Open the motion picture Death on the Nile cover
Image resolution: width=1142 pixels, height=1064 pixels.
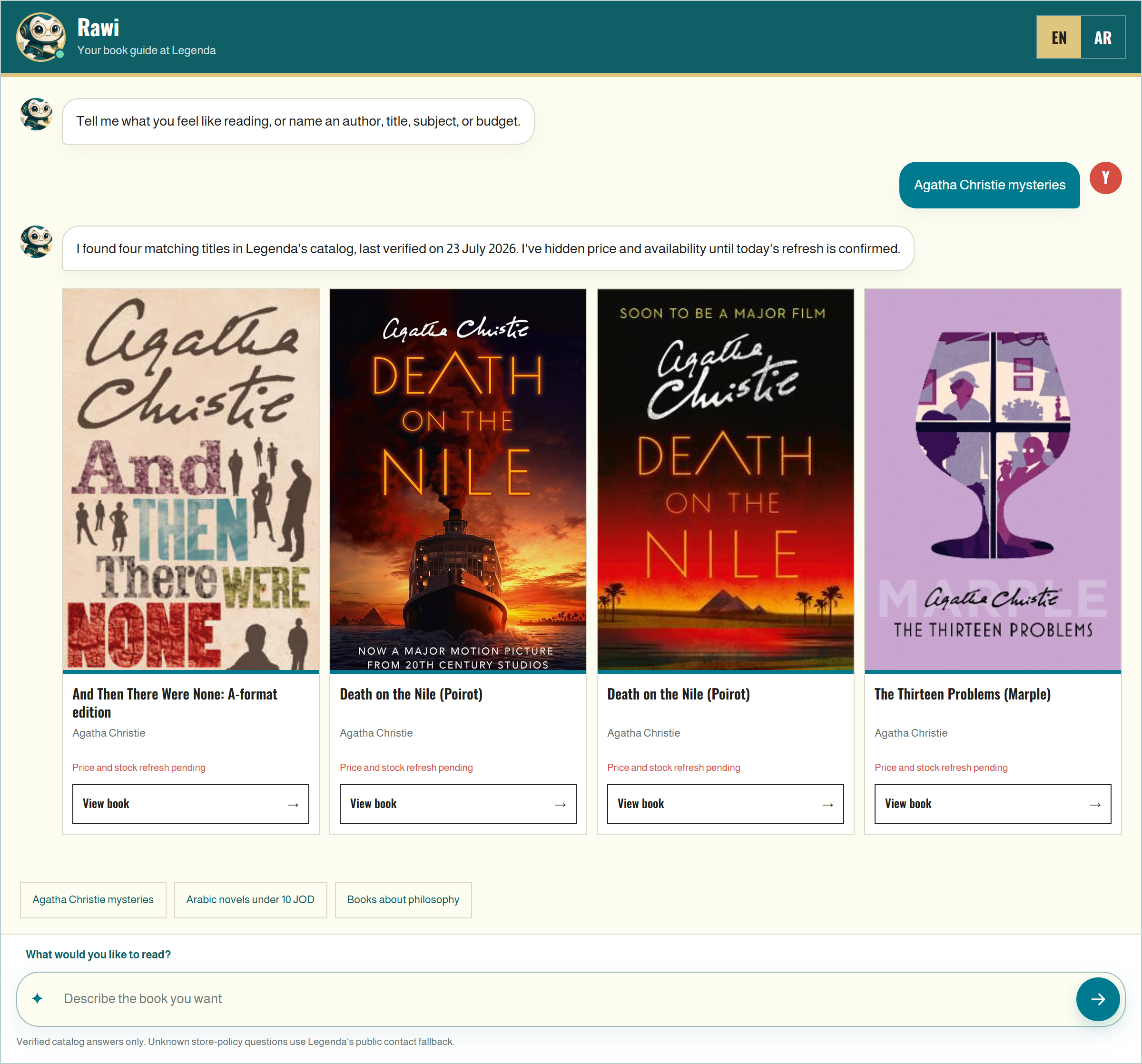pyautogui.click(x=458, y=479)
